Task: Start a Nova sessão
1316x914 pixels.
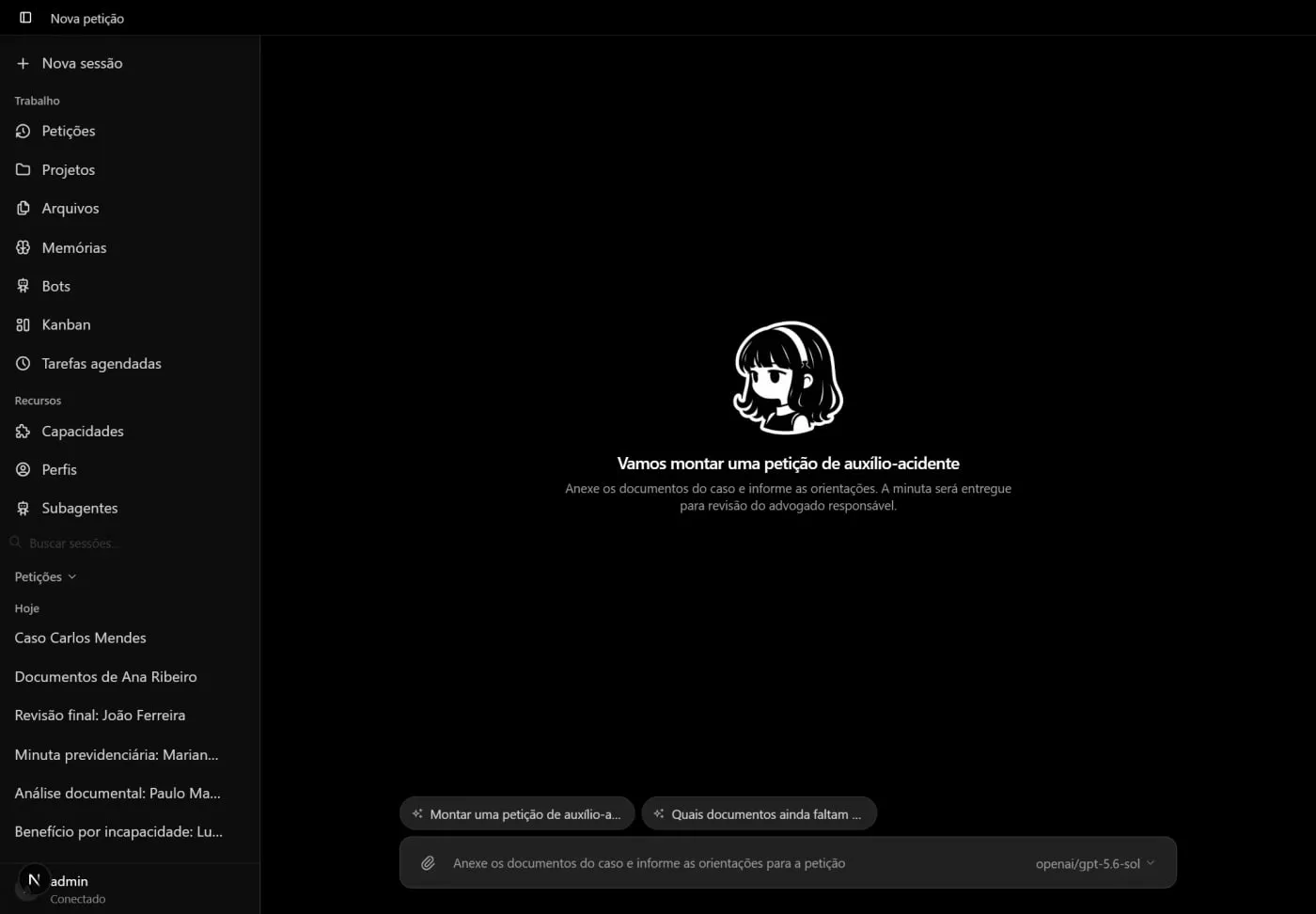Action: pyautogui.click(x=130, y=63)
